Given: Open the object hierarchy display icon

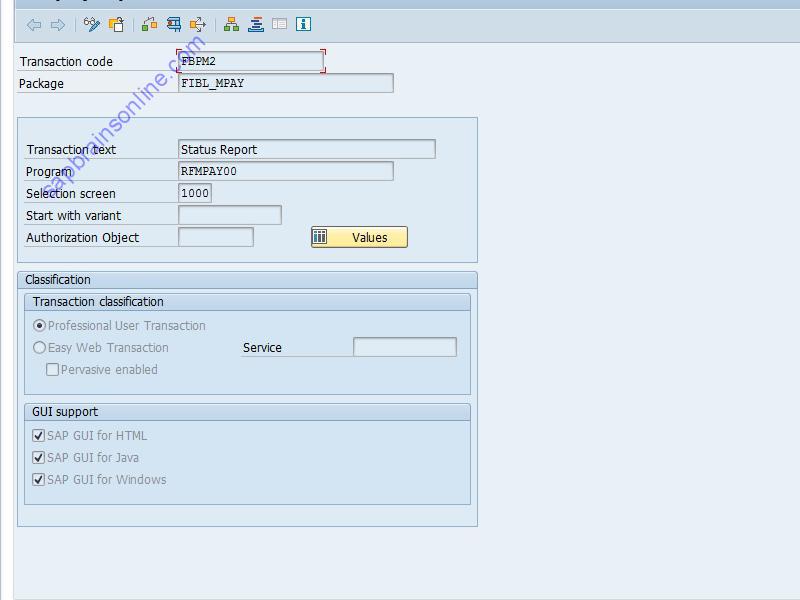Looking at the screenshot, I should (x=231, y=24).
